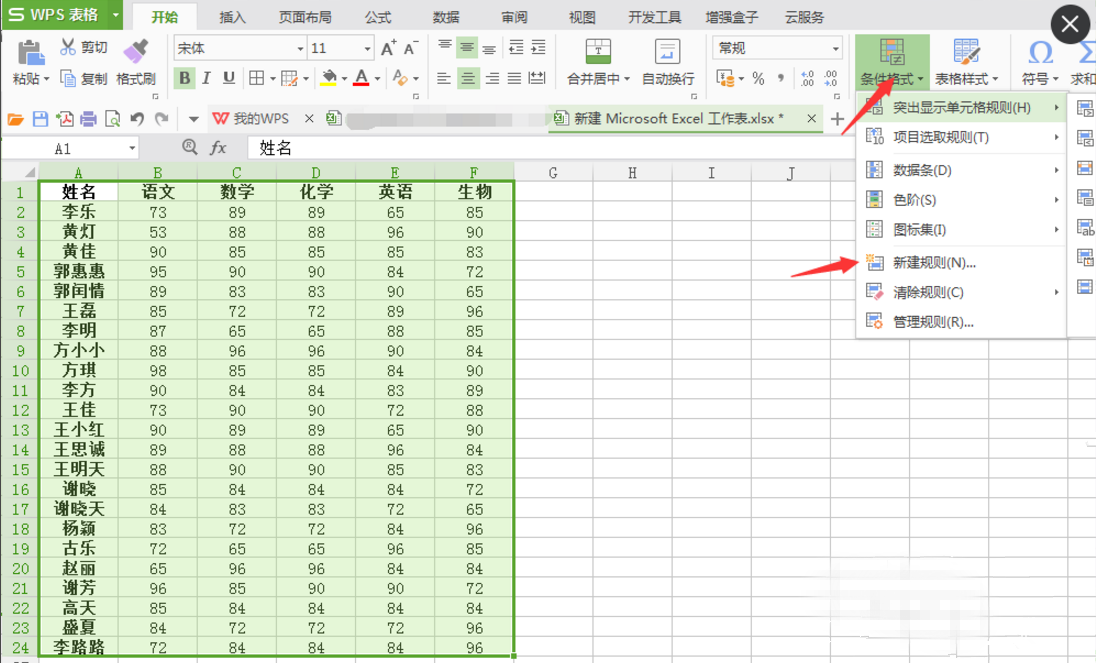Open the font color swatch picker
Screen dimensions: 1096x663
point(361,77)
